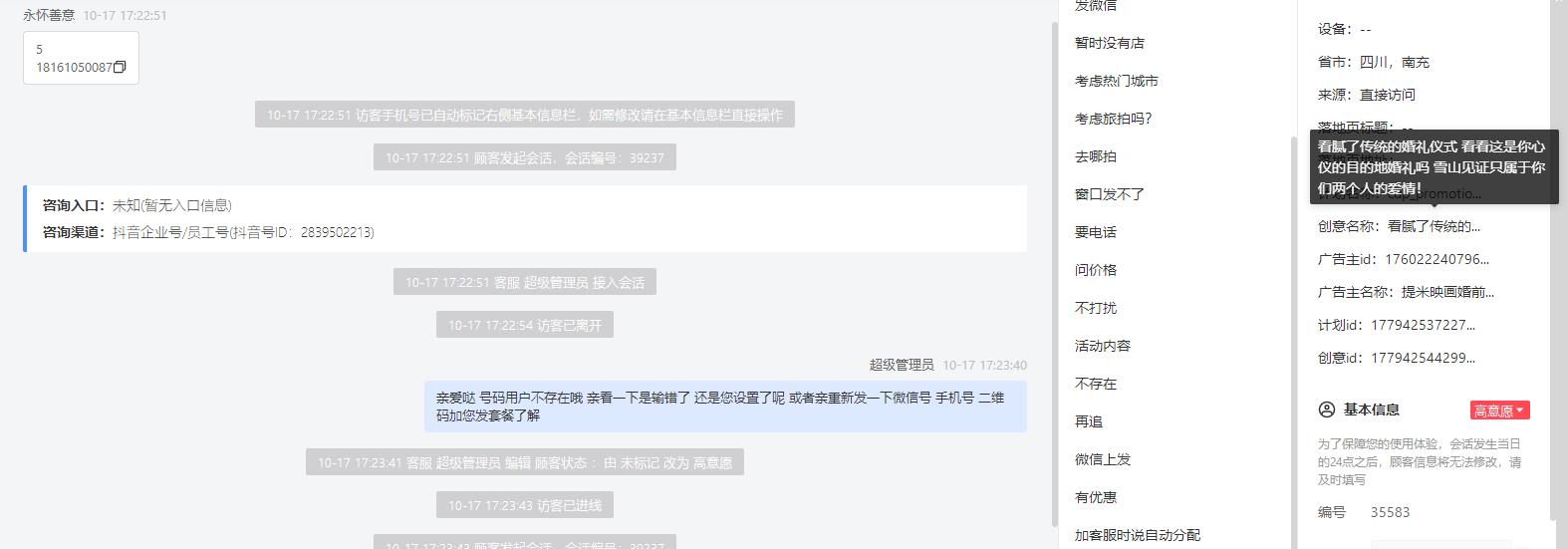This screenshot has height=549, width=1568.
Task: Click the chat history vertical scrollbar
Action: pyautogui.click(x=1055, y=274)
